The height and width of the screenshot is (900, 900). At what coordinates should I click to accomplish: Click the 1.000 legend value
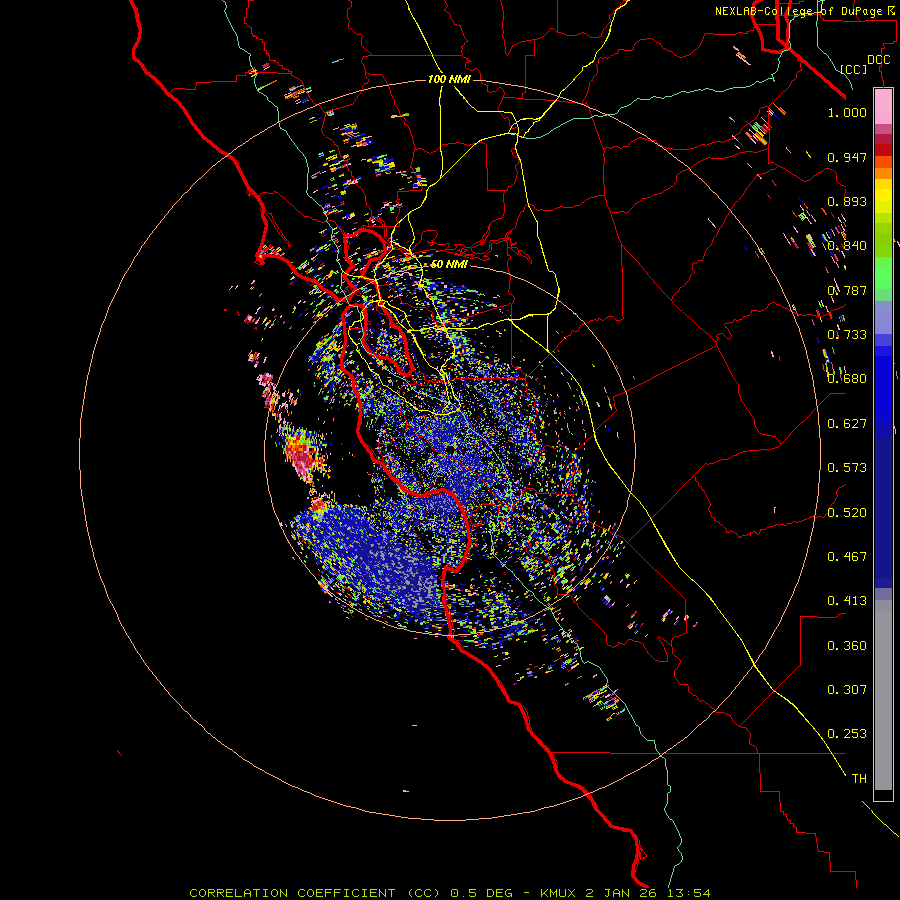pos(847,112)
